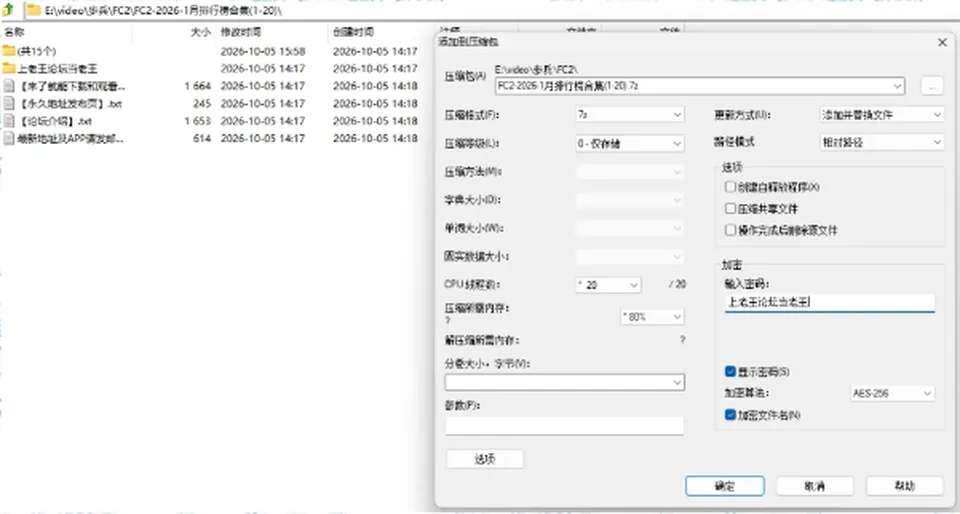Click the green up-folder arrow icon
960x514 pixels.
[8, 10]
